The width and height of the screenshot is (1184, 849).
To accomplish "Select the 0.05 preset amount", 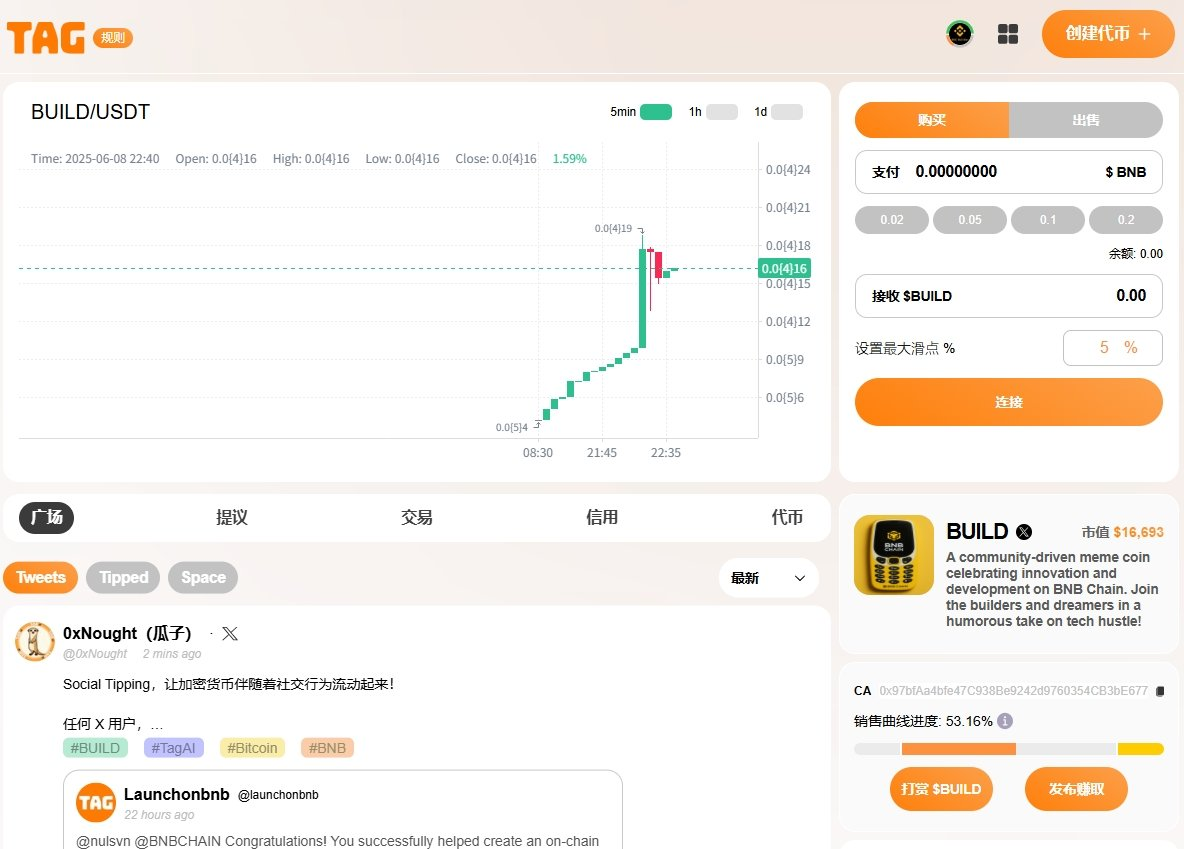I will click(970, 220).
